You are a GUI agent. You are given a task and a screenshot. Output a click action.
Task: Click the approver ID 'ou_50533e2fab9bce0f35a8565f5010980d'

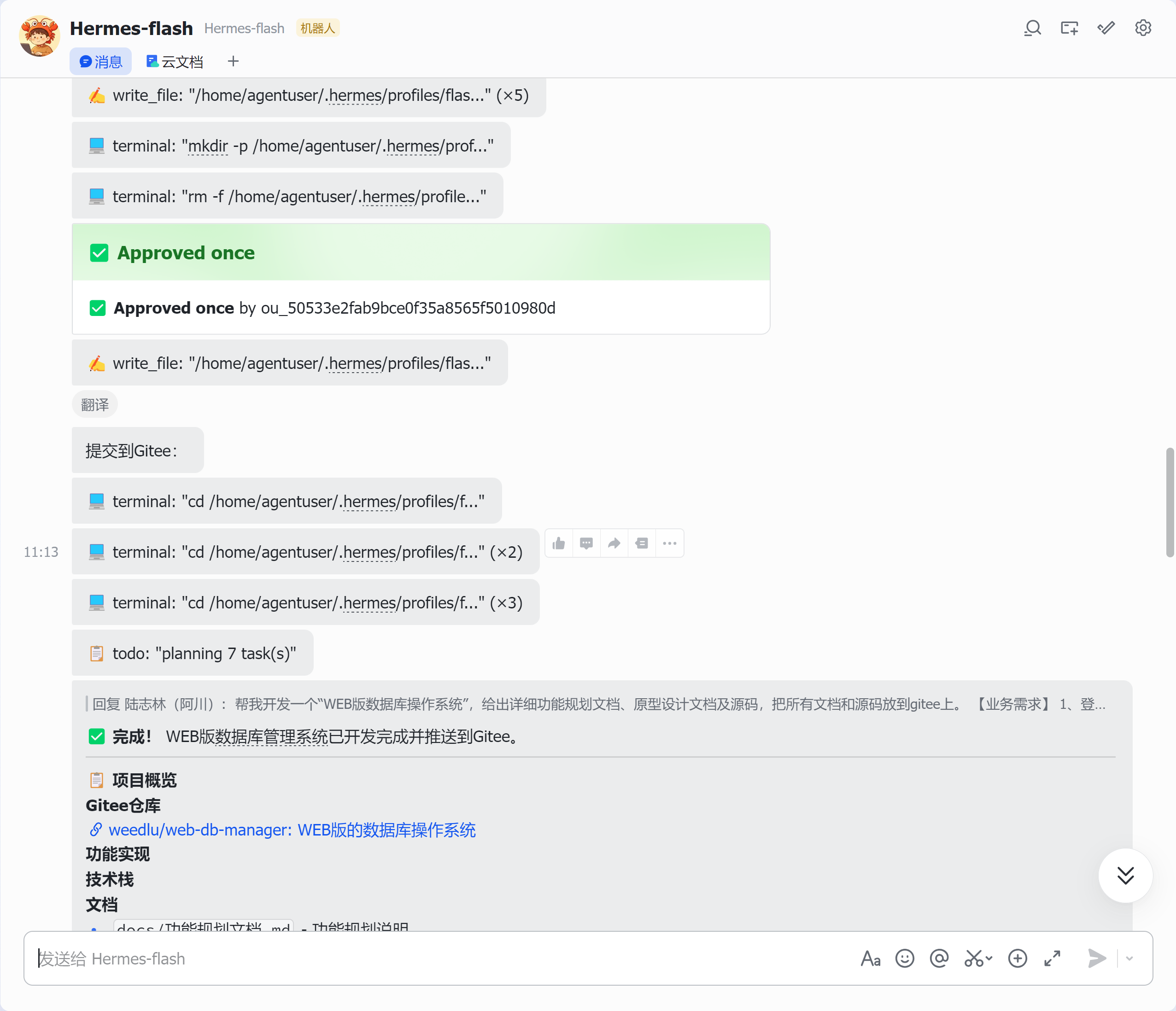tap(408, 308)
